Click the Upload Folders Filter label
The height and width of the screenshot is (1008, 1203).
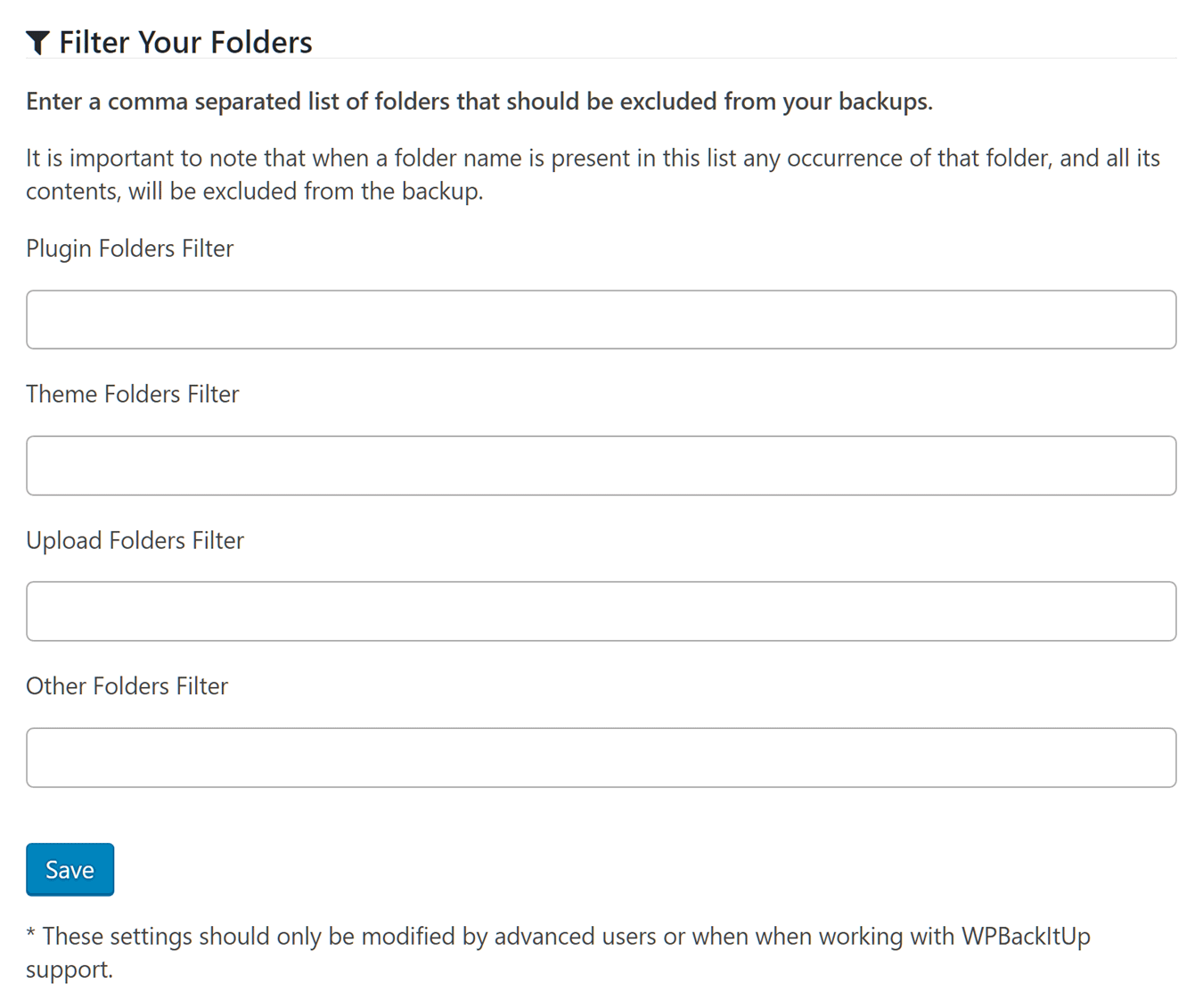click(135, 540)
